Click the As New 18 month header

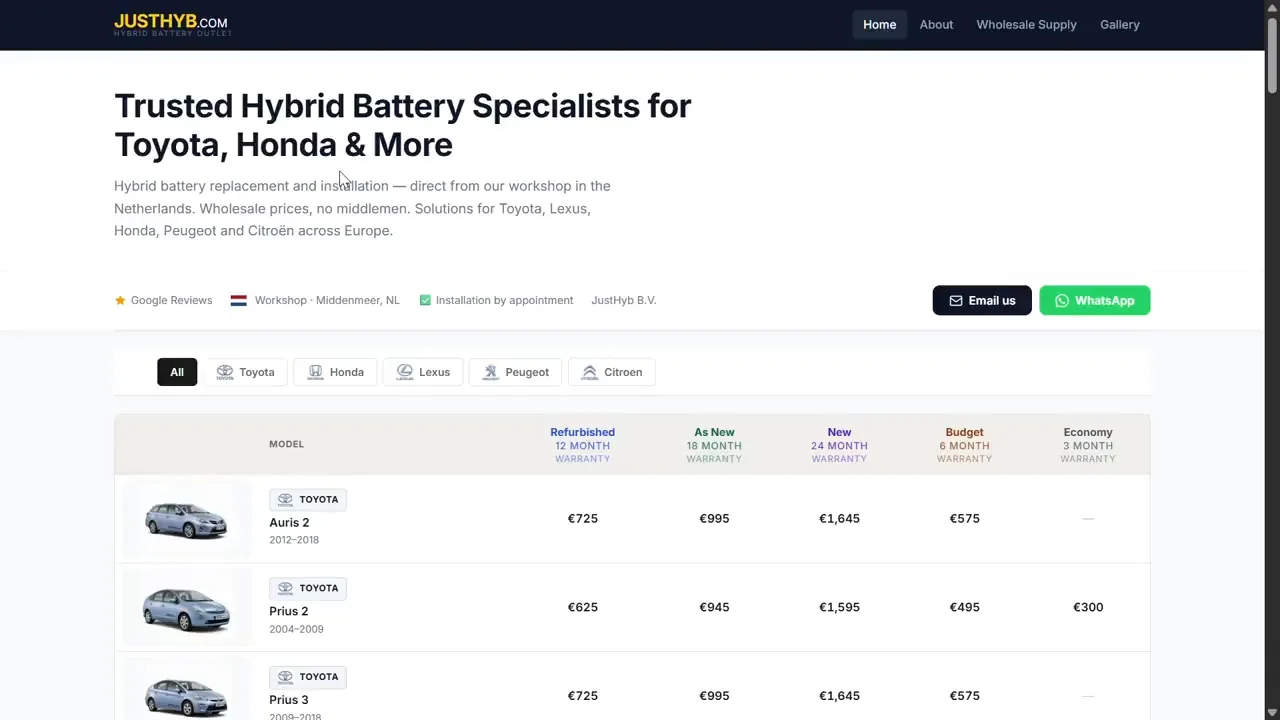coord(714,445)
